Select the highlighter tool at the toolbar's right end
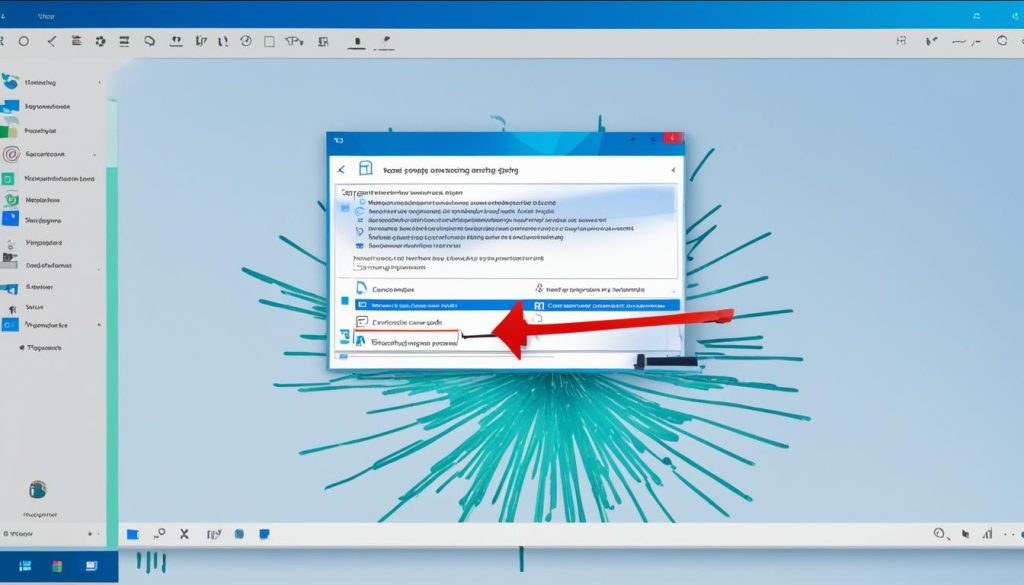Viewport: 1024px width, 585px height. (385, 41)
